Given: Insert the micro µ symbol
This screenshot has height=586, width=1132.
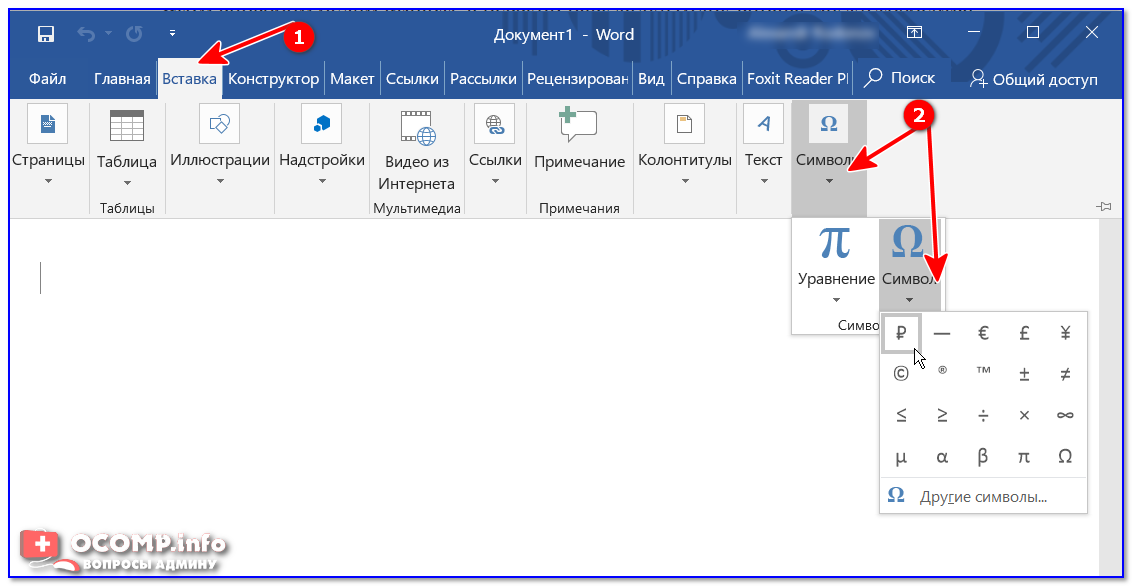Looking at the screenshot, I should pos(900,456).
